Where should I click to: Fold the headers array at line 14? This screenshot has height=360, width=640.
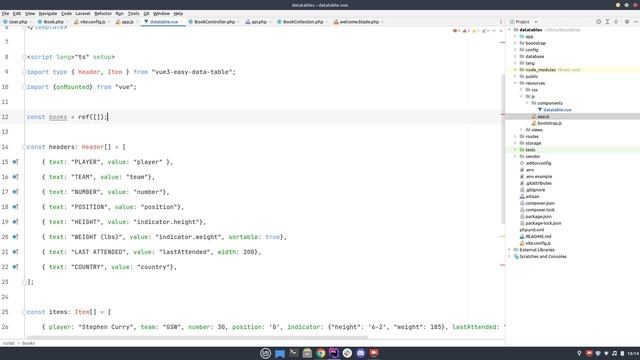(x=24, y=147)
